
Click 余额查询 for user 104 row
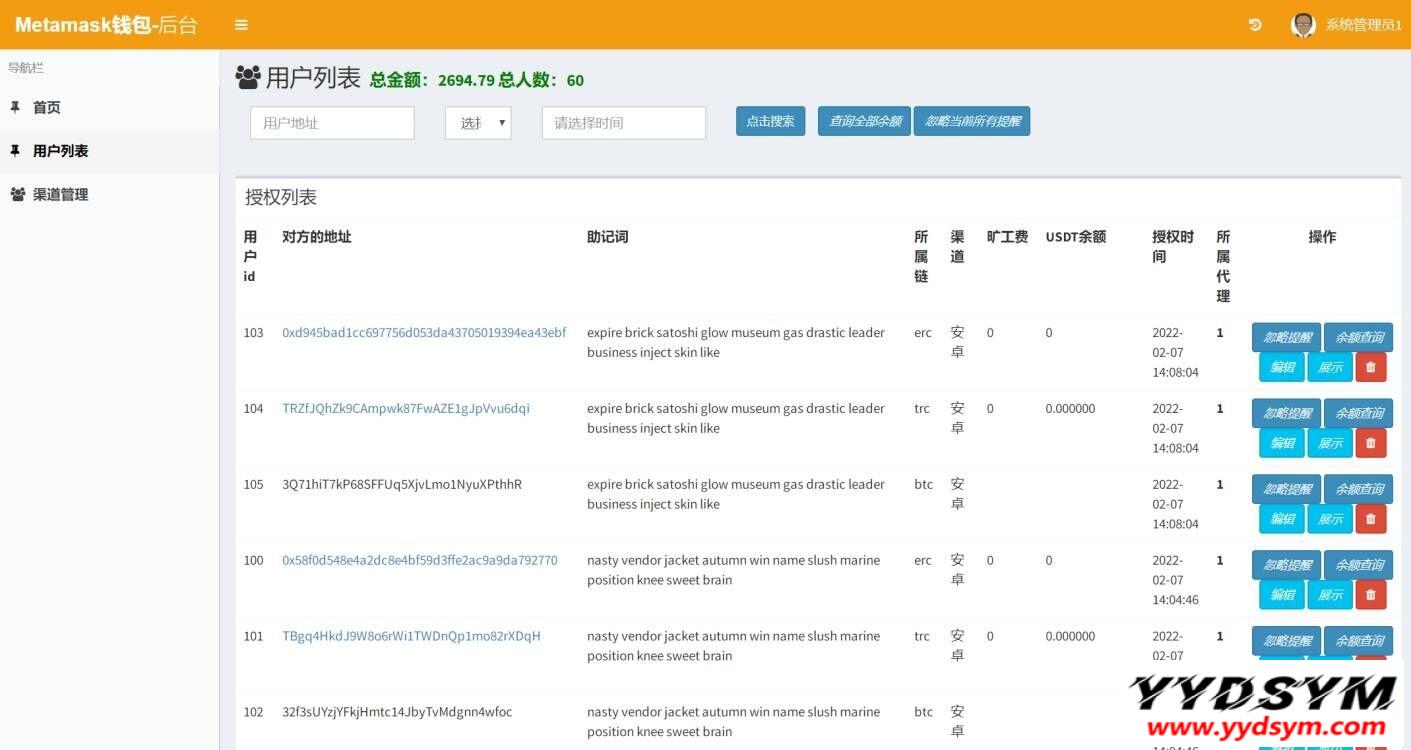(x=1358, y=413)
